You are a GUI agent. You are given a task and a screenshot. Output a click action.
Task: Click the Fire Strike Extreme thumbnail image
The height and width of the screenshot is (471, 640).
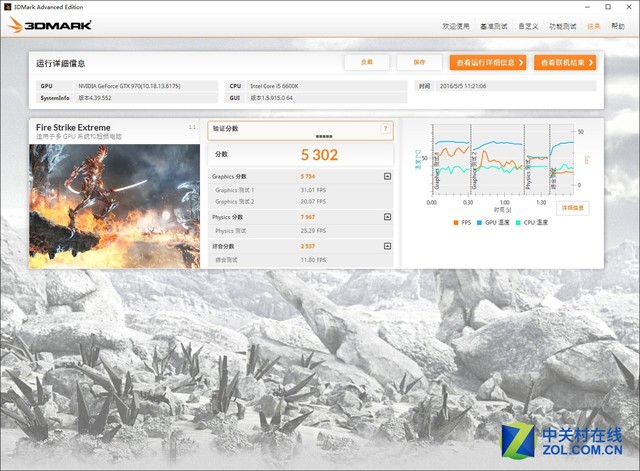click(x=114, y=204)
